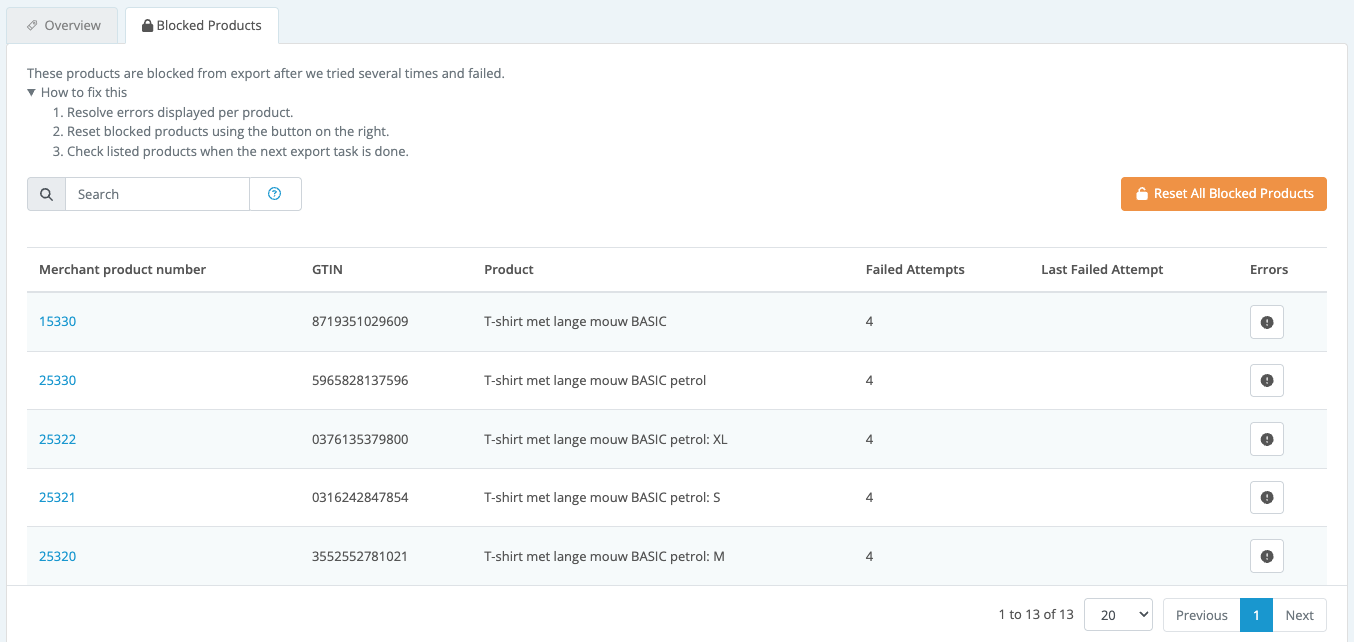Click the search magnifier icon
Image resolution: width=1354 pixels, height=642 pixels.
[x=46, y=194]
